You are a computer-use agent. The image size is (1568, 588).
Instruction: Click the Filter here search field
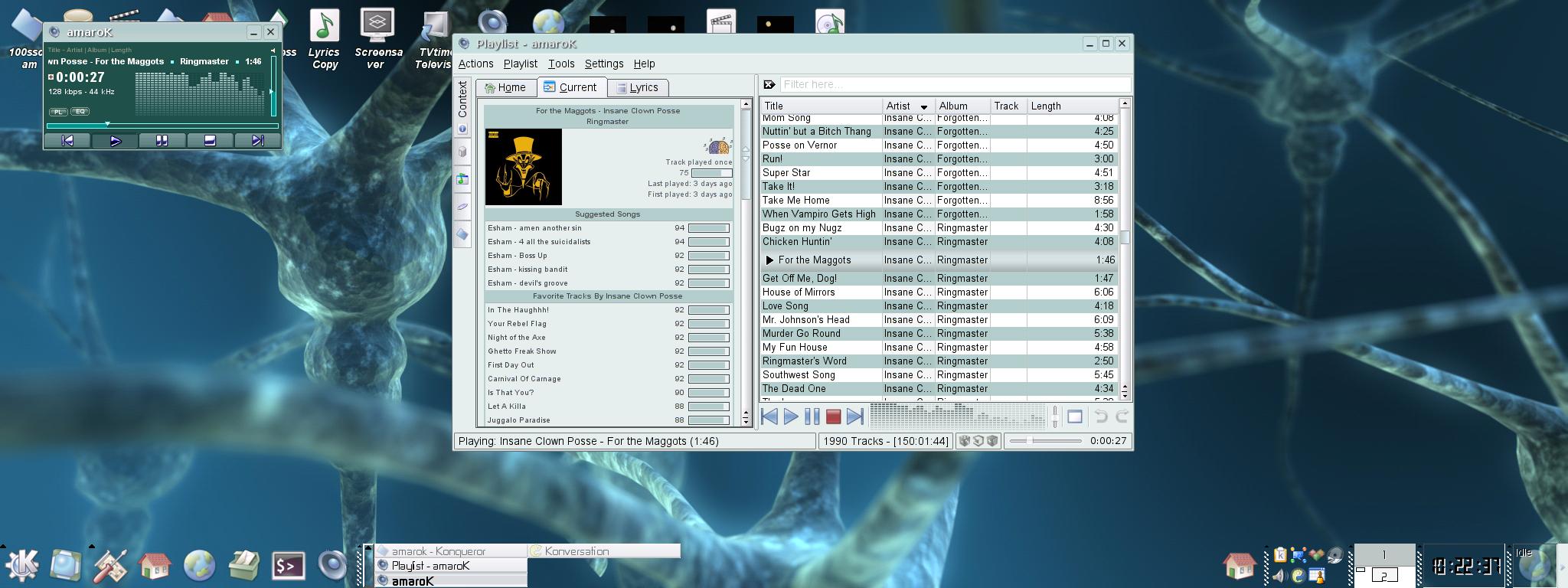955,84
